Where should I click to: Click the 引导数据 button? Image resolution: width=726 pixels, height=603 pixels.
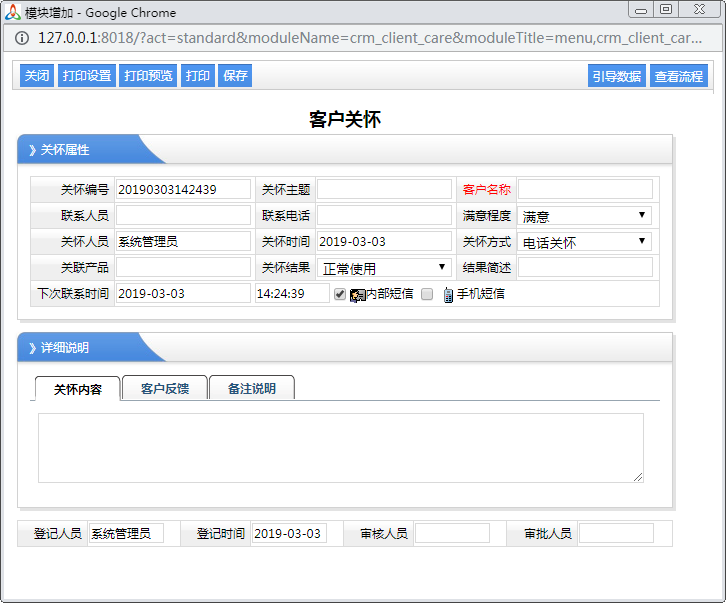click(x=617, y=76)
